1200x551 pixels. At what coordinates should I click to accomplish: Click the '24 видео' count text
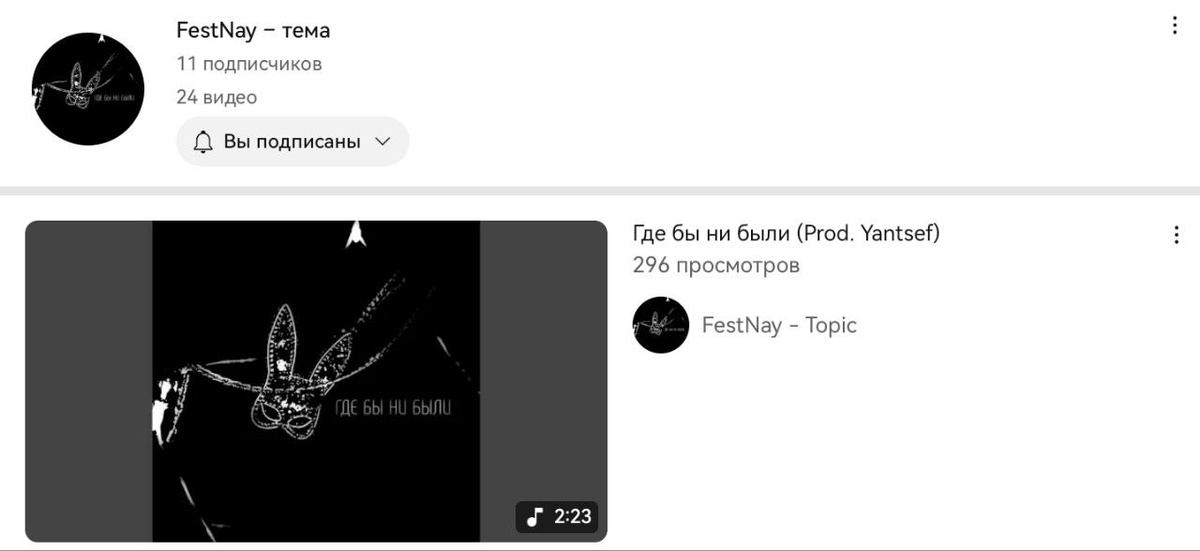tap(216, 97)
